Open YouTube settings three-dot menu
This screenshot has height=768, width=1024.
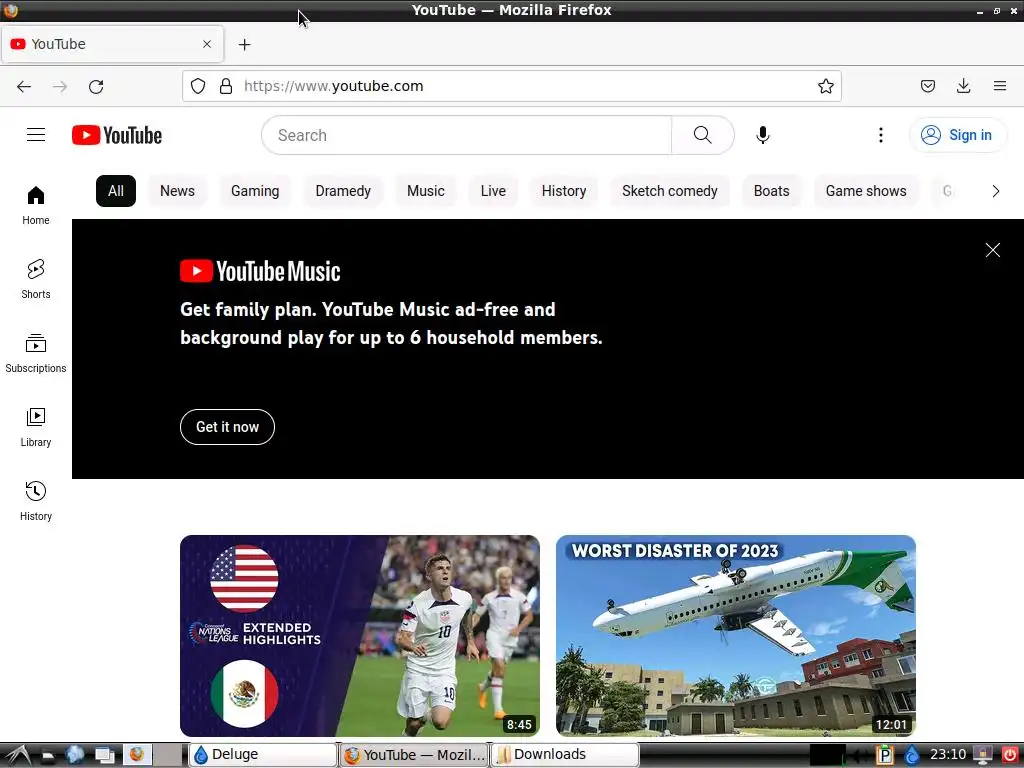click(x=880, y=135)
